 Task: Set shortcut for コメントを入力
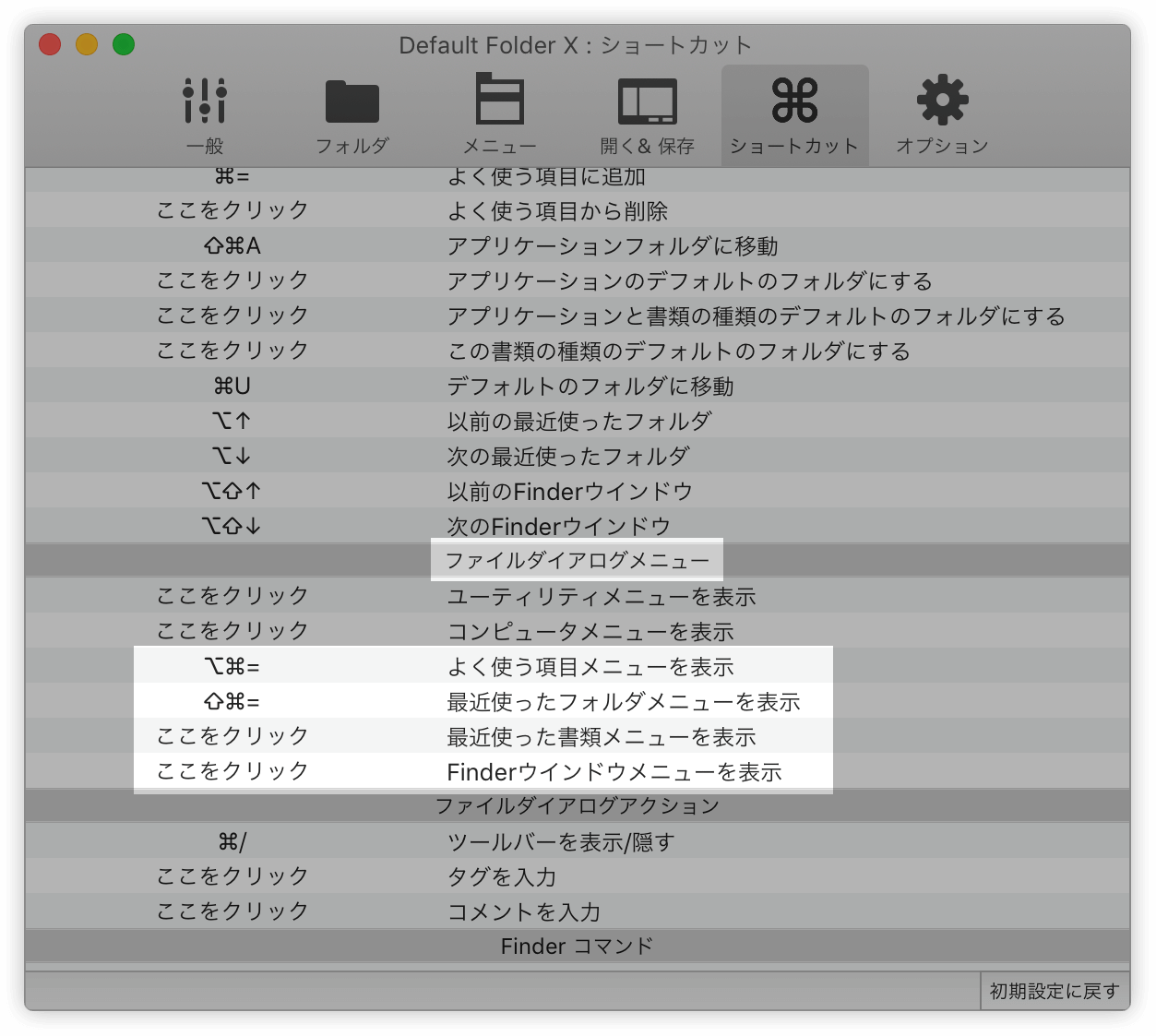point(232,911)
